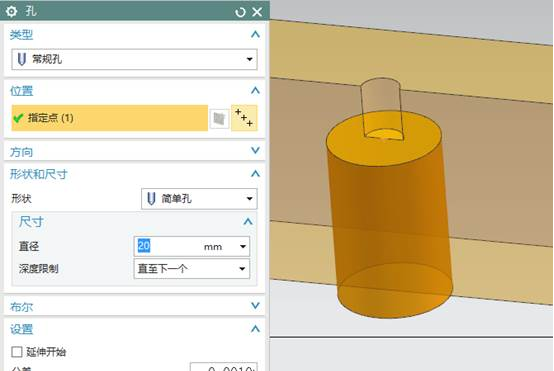Click the point creation icon with plus signs
Image resolution: width=554 pixels, height=371 pixels.
click(244, 118)
